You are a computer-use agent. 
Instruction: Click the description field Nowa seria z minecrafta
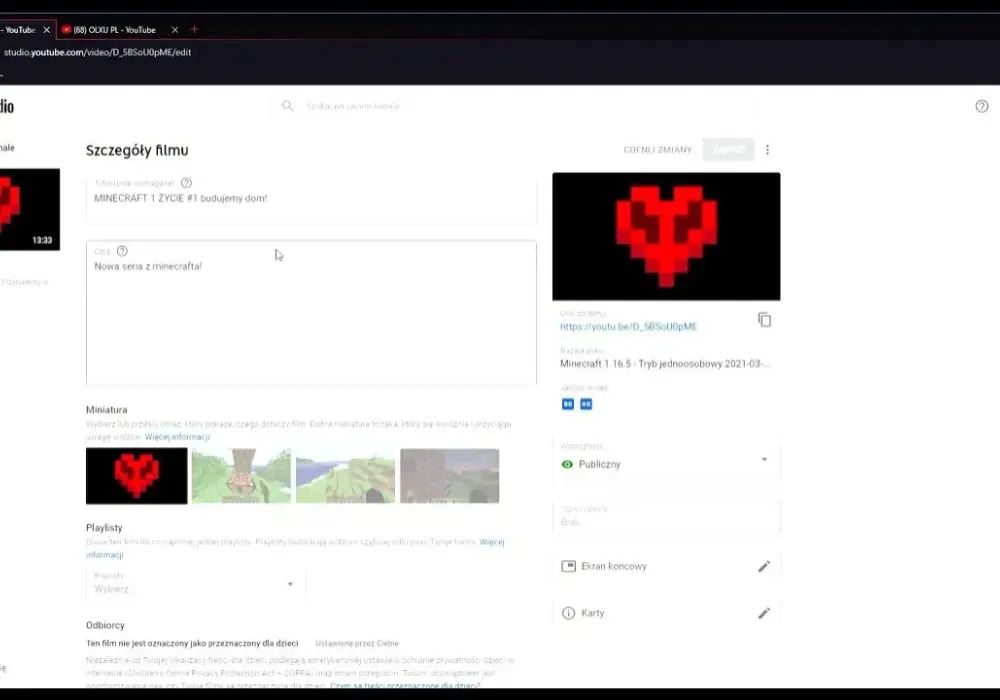tap(311, 313)
